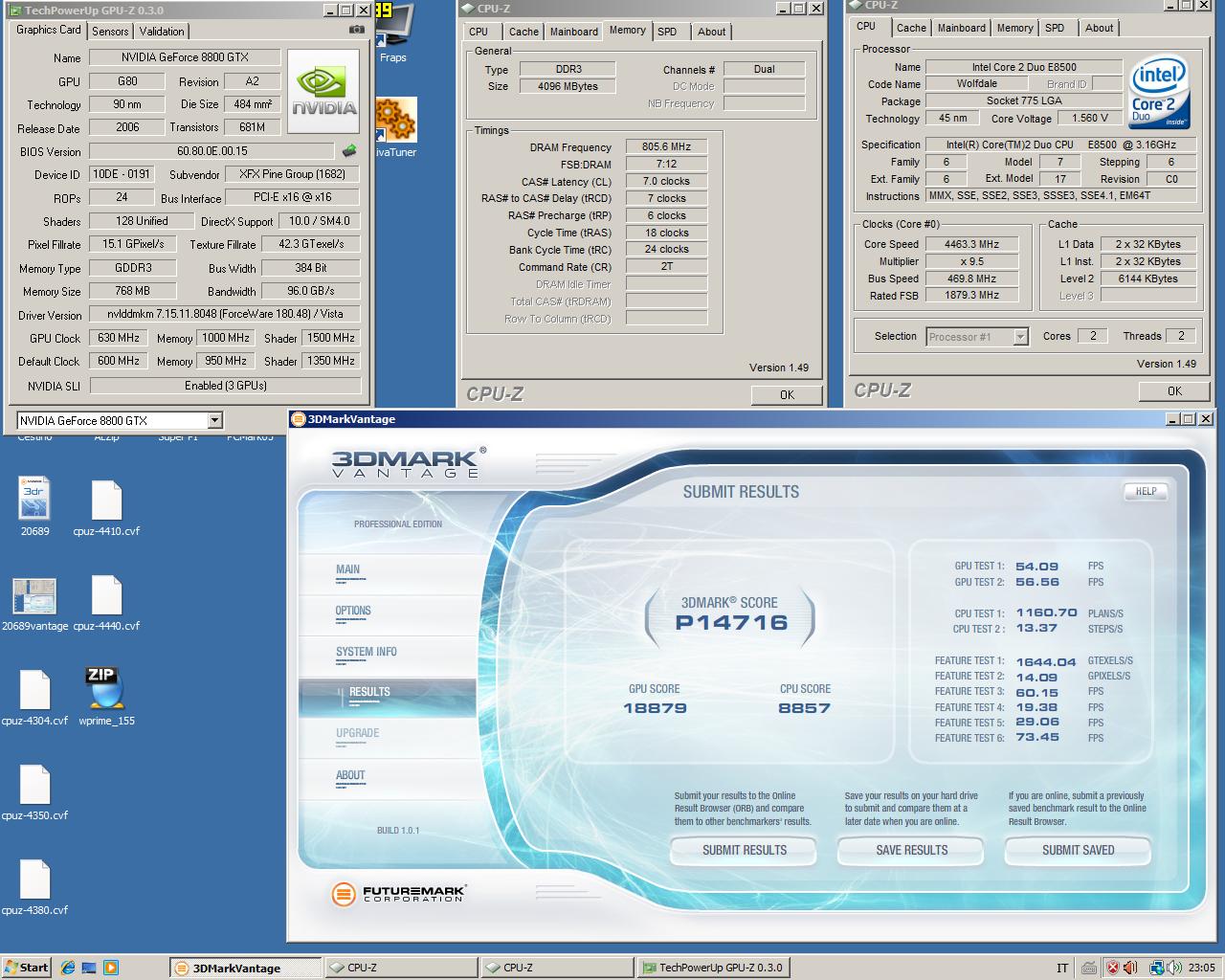Viewport: 1225px width, 980px height.
Task: Select the cpuz-4380.cvf desktop file
Action: tap(35, 888)
